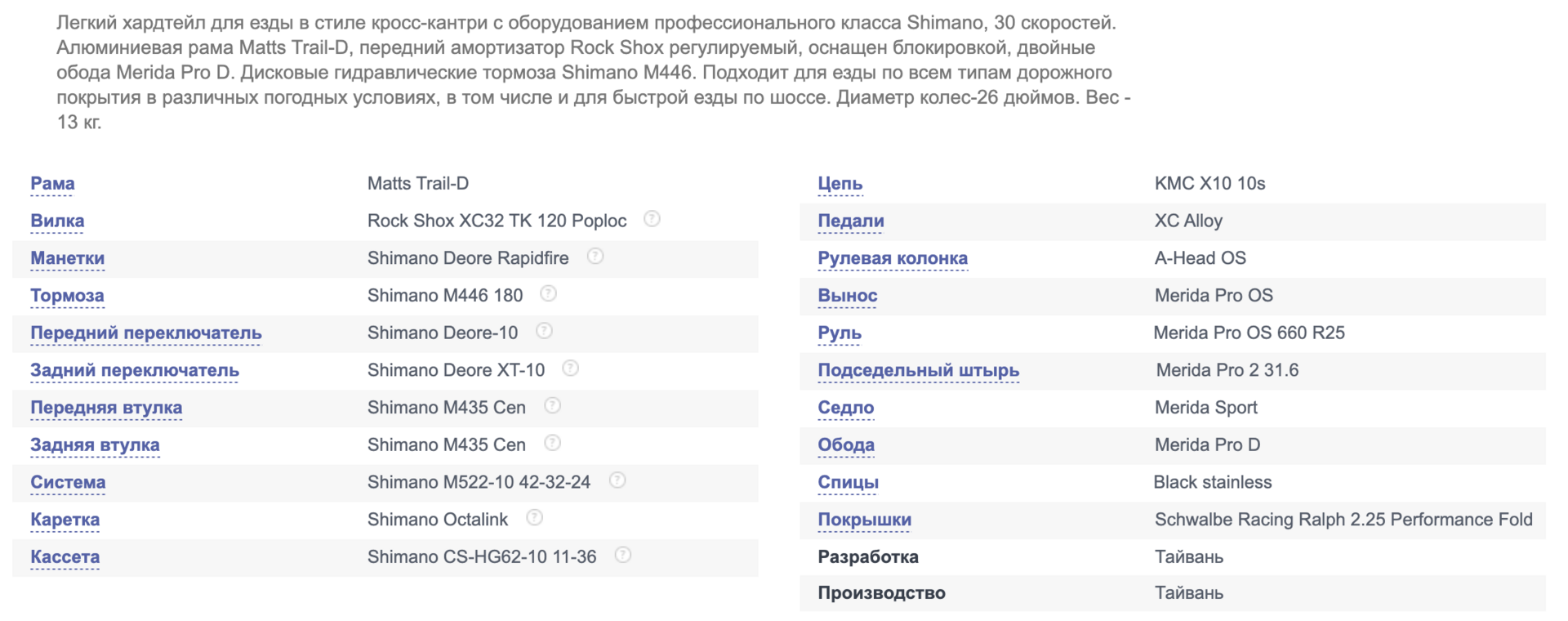Click help icon in the Задняя втулка row
This screenshot has height=621, width=1568.
(x=553, y=443)
